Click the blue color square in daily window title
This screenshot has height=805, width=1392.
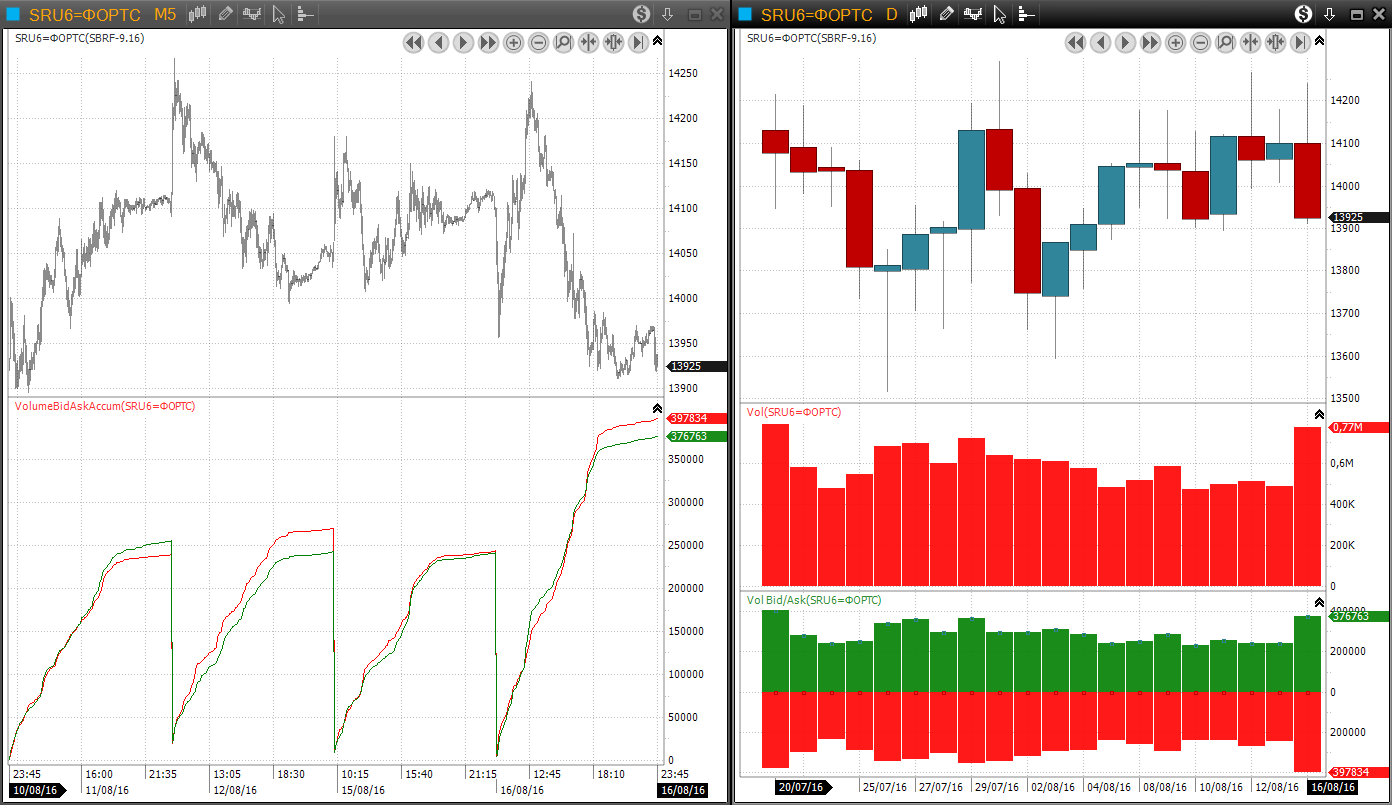pyautogui.click(x=746, y=14)
